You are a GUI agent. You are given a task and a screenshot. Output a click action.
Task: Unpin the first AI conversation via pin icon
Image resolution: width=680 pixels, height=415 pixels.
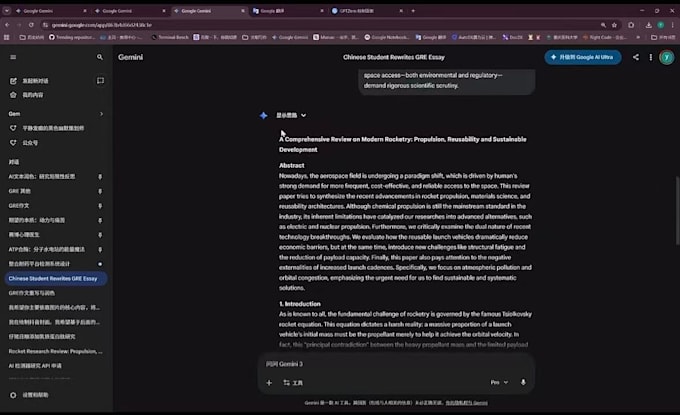[100, 177]
